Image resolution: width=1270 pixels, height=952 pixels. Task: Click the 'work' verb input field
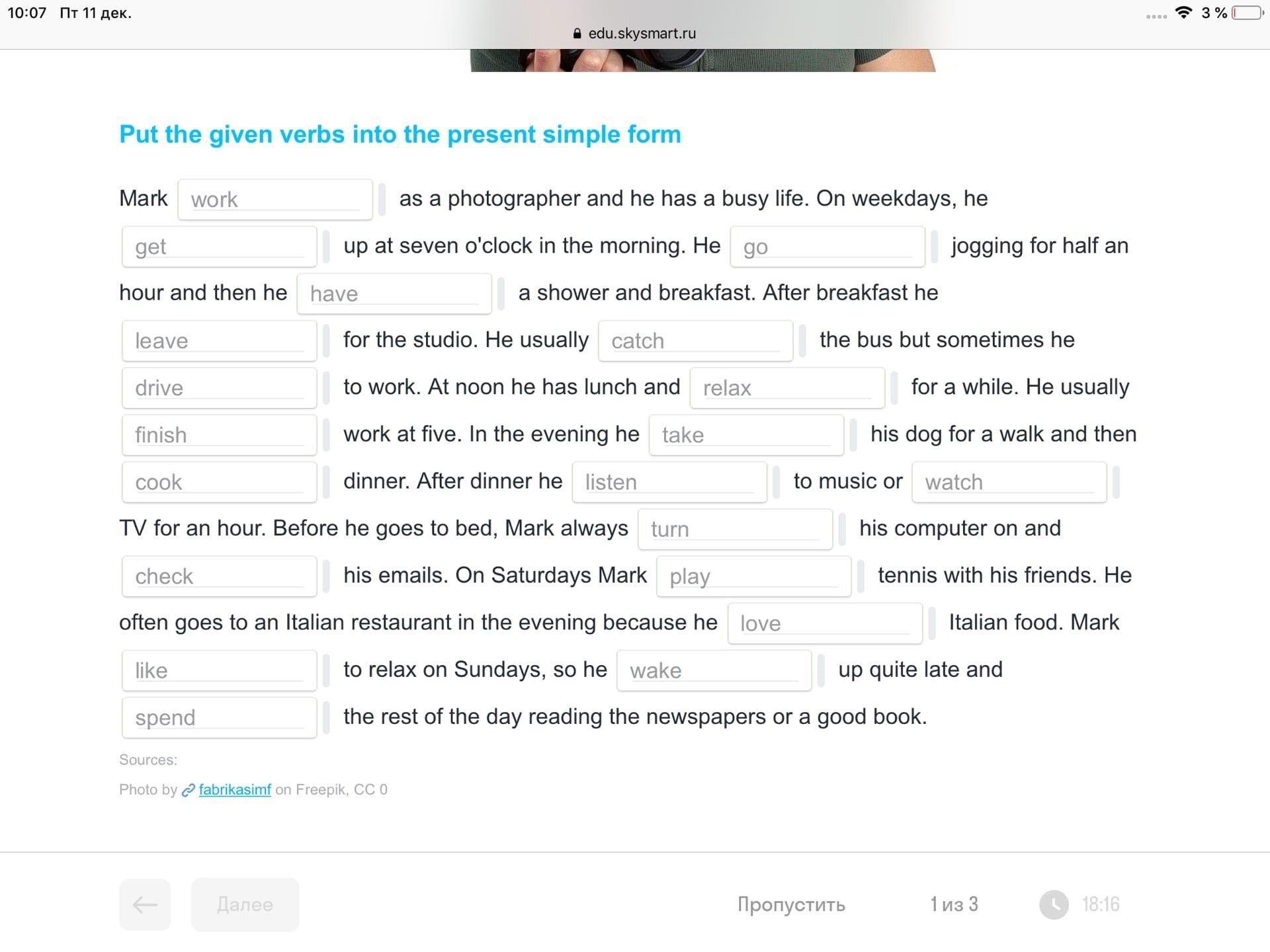[275, 199]
